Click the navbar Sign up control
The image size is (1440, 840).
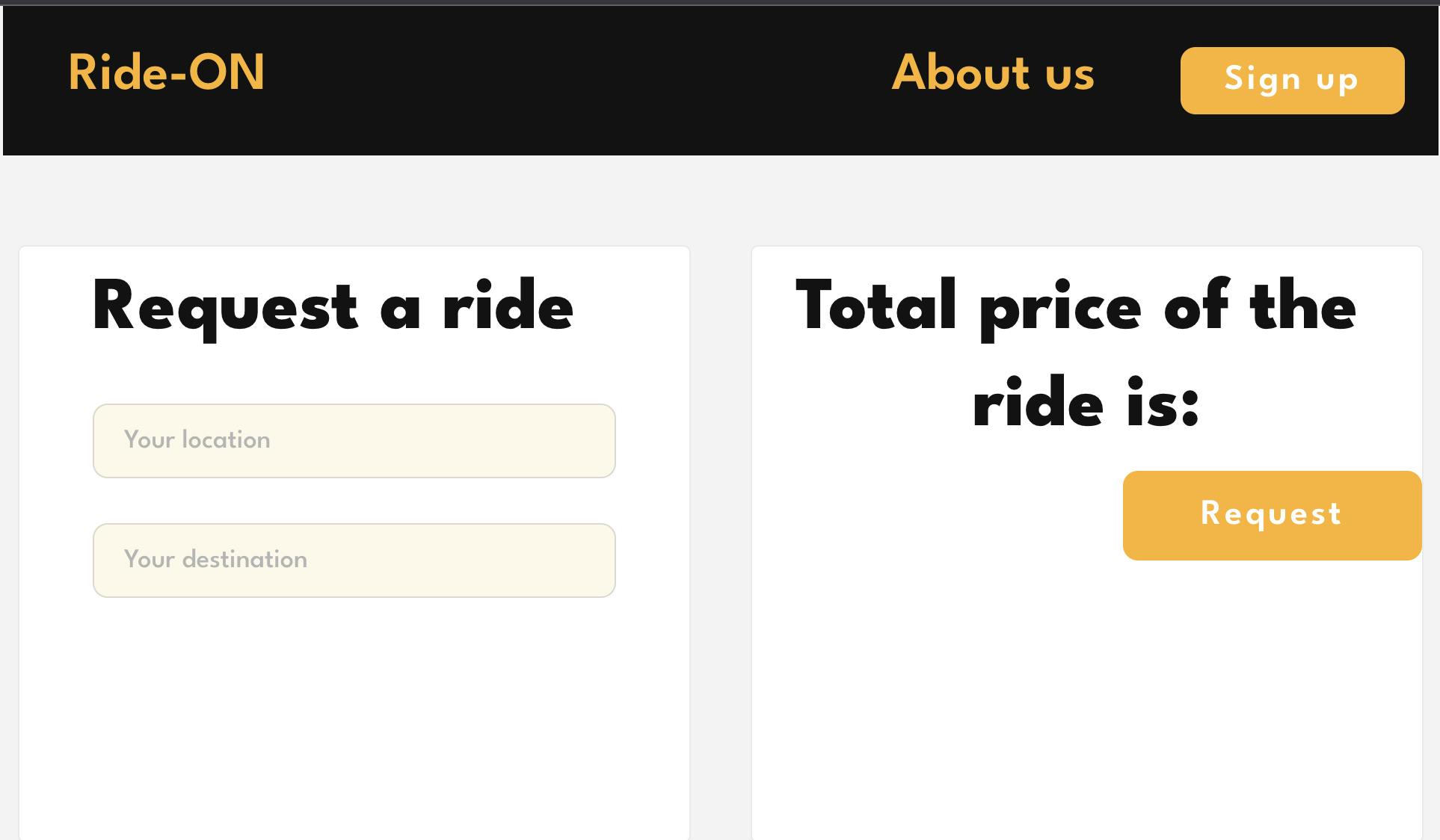pyautogui.click(x=1291, y=80)
